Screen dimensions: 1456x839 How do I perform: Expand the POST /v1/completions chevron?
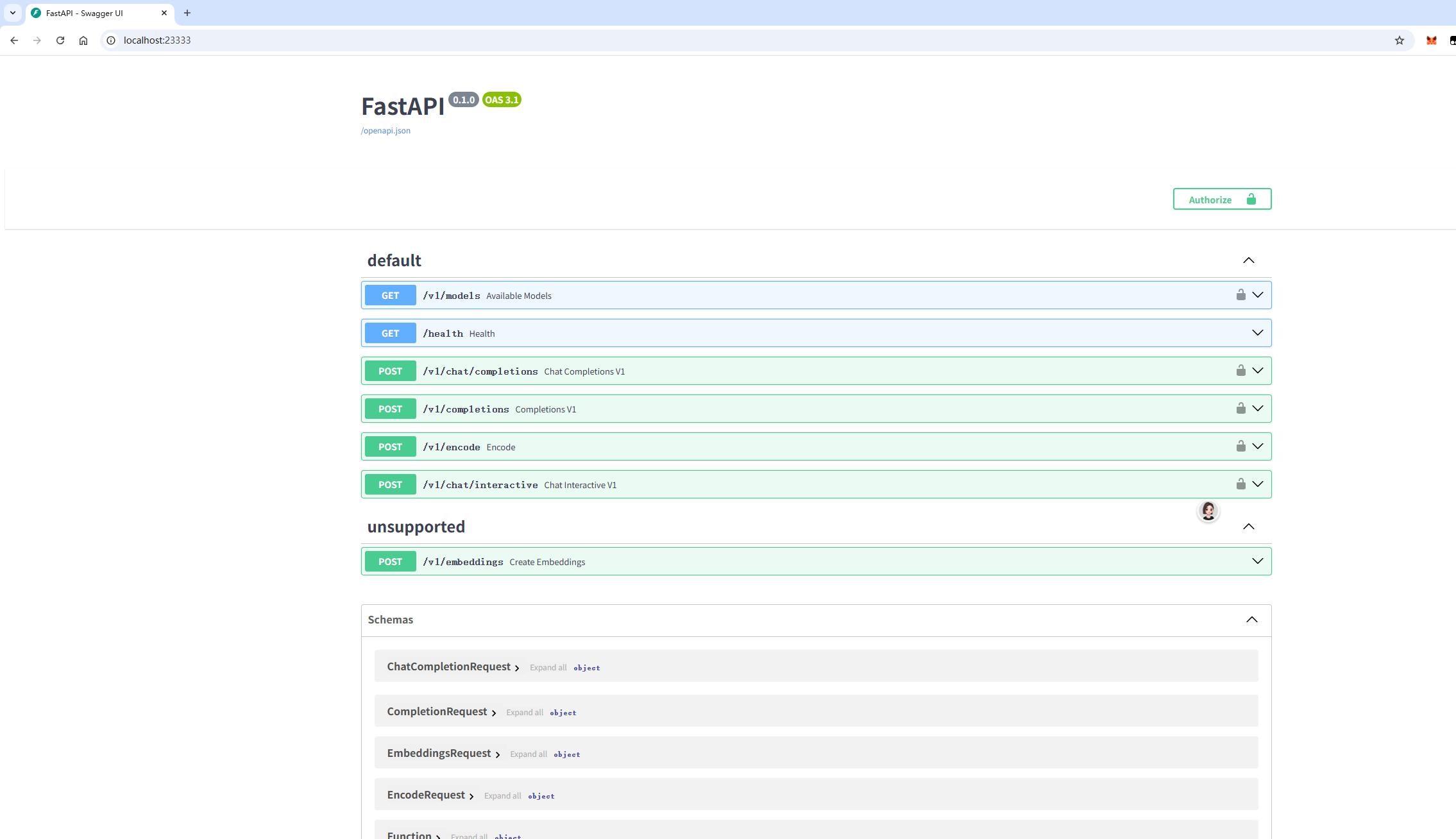pyautogui.click(x=1258, y=409)
